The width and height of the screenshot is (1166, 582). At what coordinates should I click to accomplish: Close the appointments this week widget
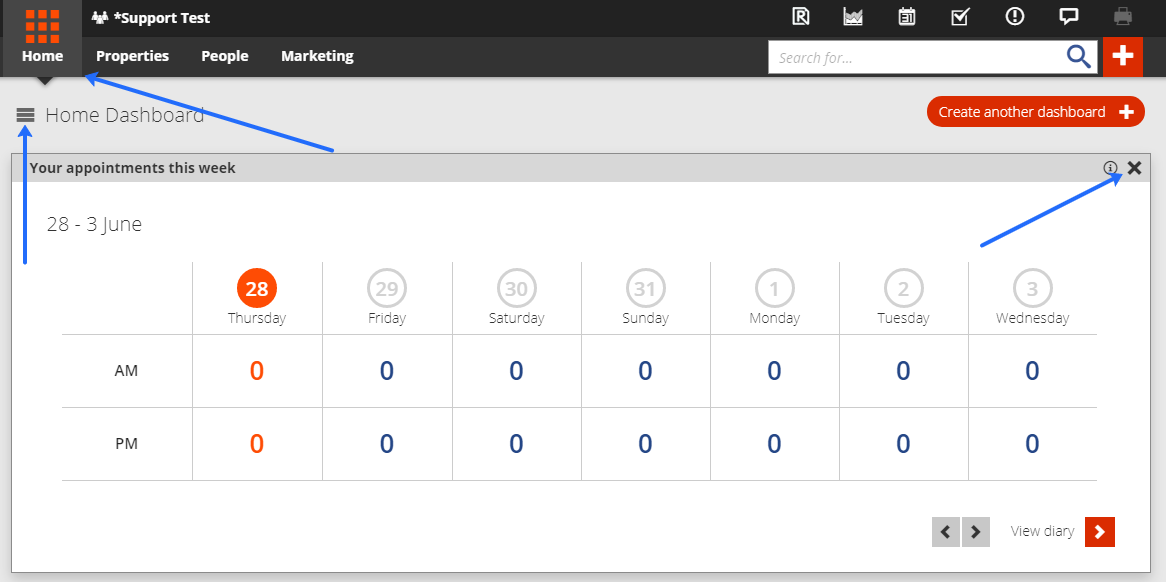pyautogui.click(x=1134, y=168)
